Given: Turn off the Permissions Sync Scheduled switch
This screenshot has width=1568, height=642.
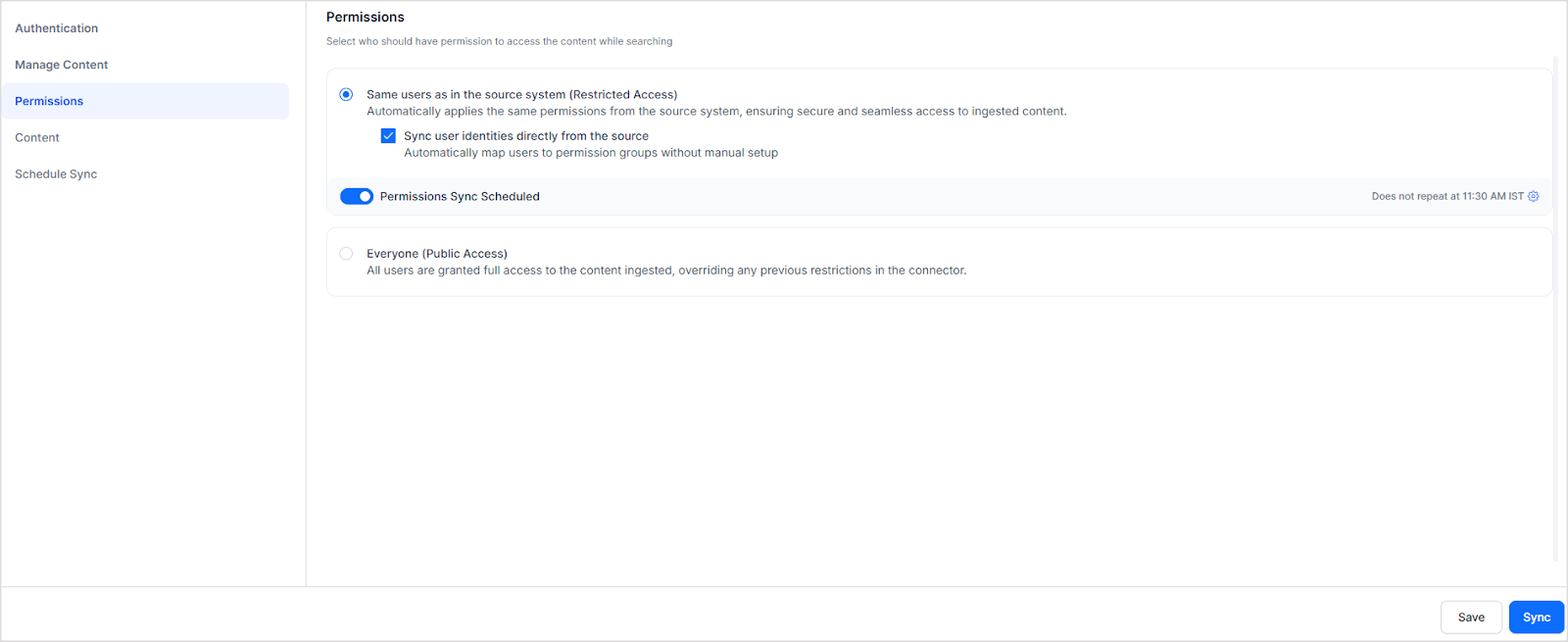Looking at the screenshot, I should pos(357,196).
